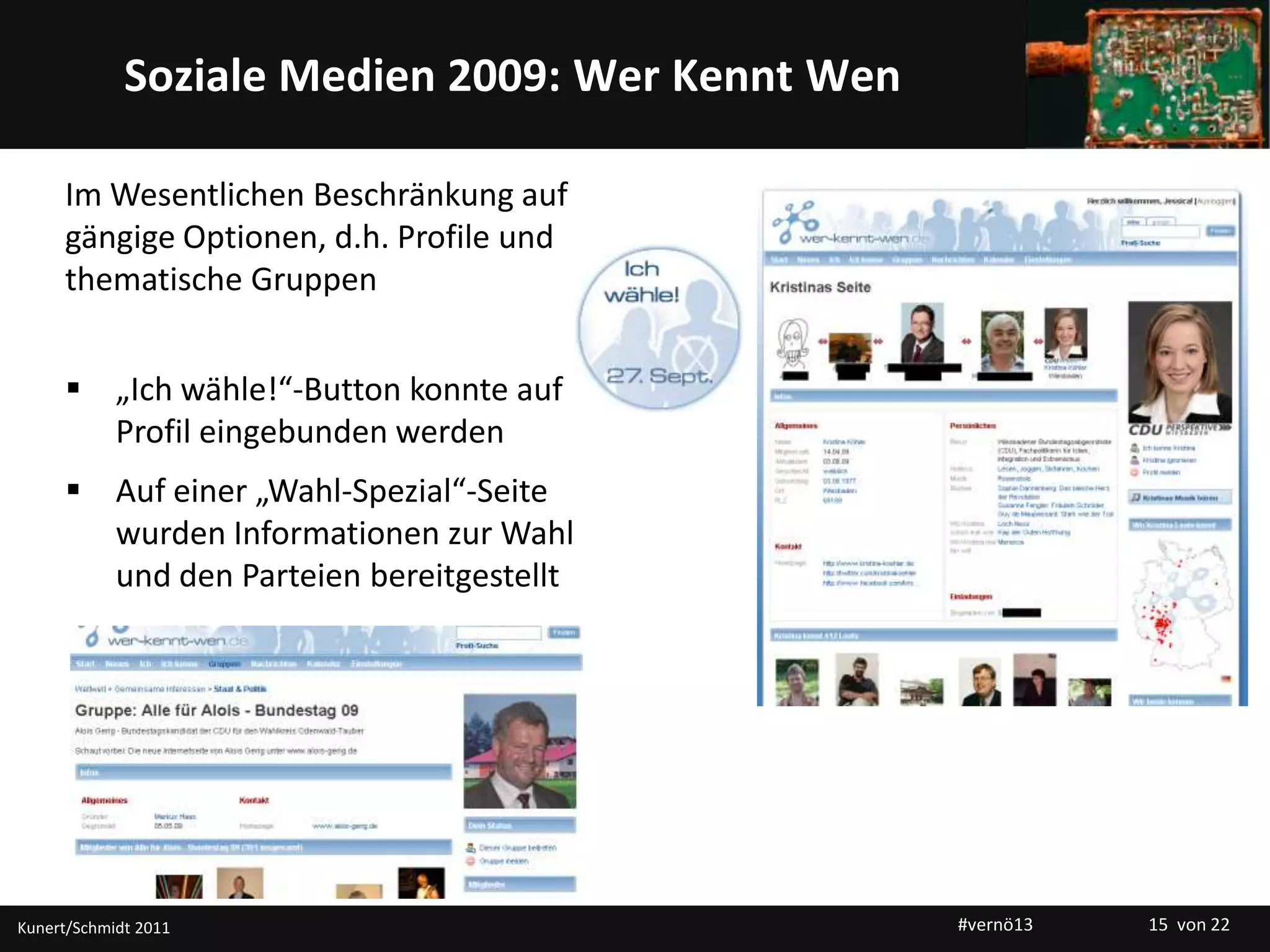The height and width of the screenshot is (952, 1270).
Task: Click the 'Ich kenne Kristina' person icon
Action: [x=1135, y=447]
